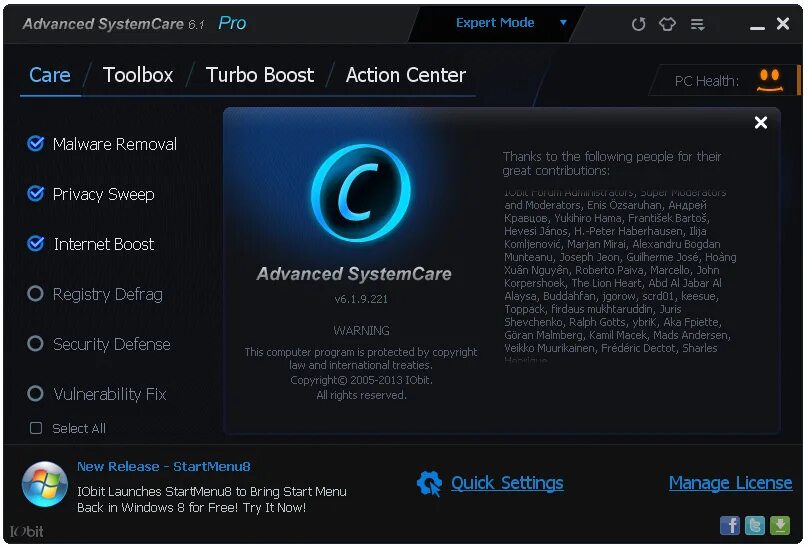808x550 pixels.
Task: Open the options menu lines icon
Action: 697,24
